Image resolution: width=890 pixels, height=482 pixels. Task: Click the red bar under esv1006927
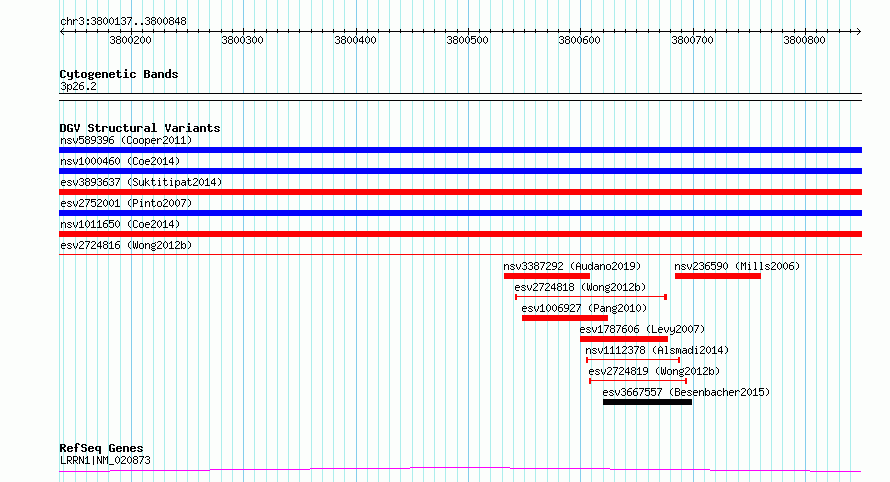pos(565,318)
